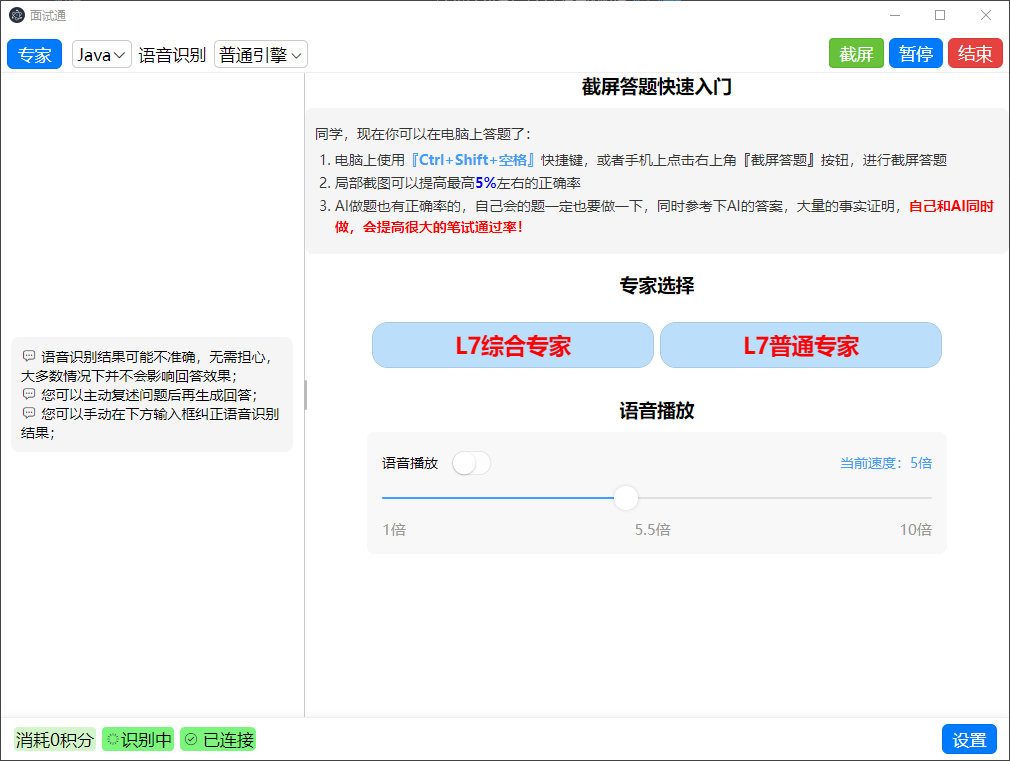Click the 消耗0积分 points badge
Image resolution: width=1010 pixels, height=761 pixels.
click(55, 739)
